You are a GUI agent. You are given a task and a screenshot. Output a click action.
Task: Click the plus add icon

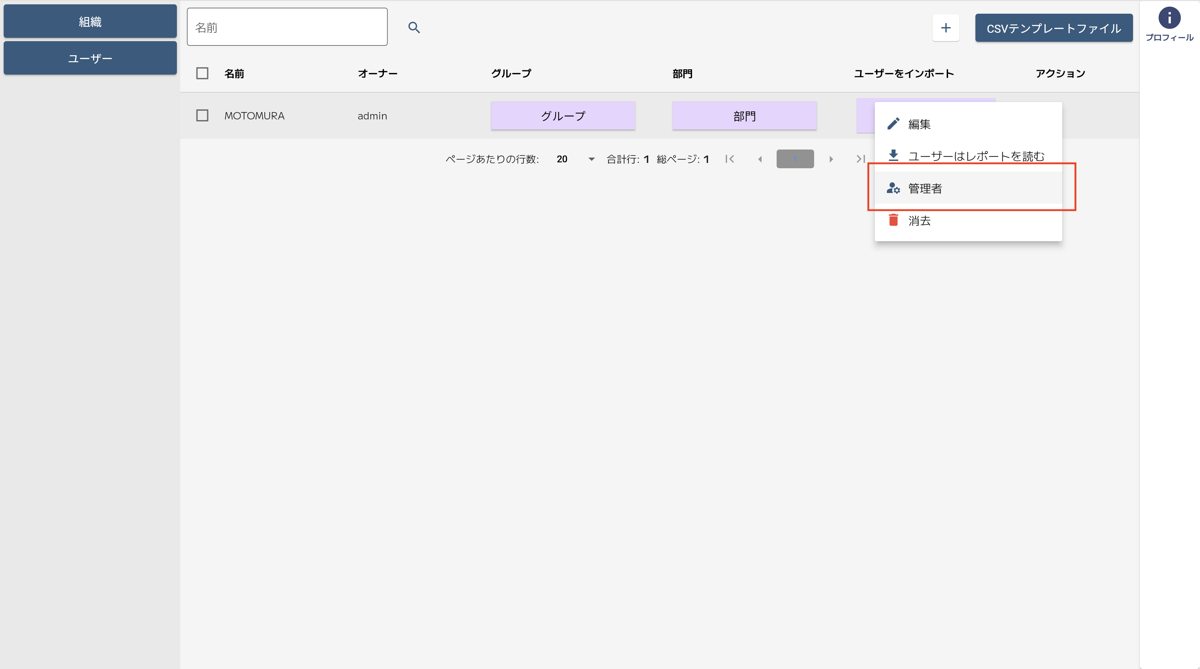(x=946, y=28)
